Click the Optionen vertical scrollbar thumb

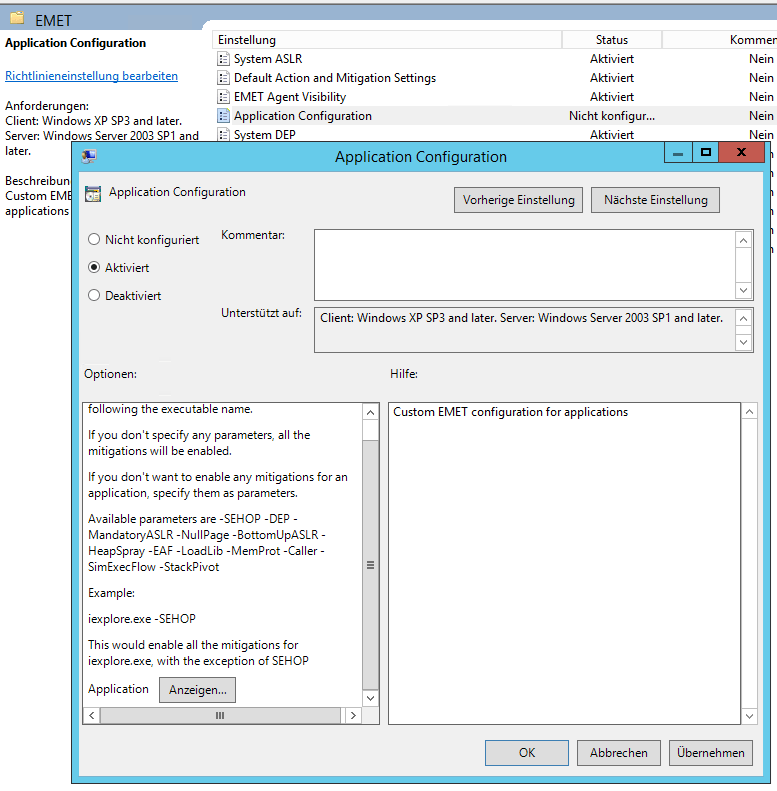click(370, 565)
